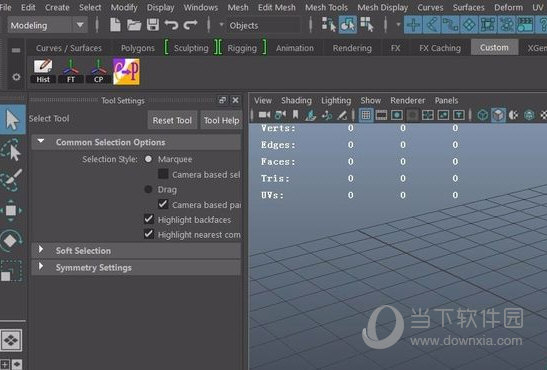Screen dimensions: 547x370
Task: Open the Edit Mesh menu
Action: (x=277, y=7)
